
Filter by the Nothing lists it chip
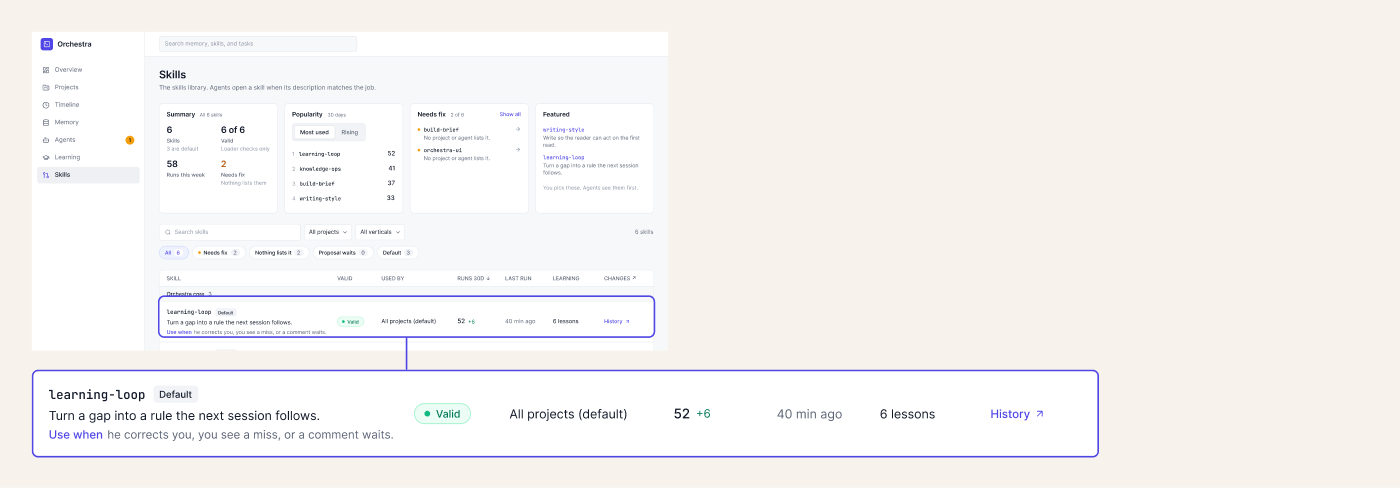278,253
